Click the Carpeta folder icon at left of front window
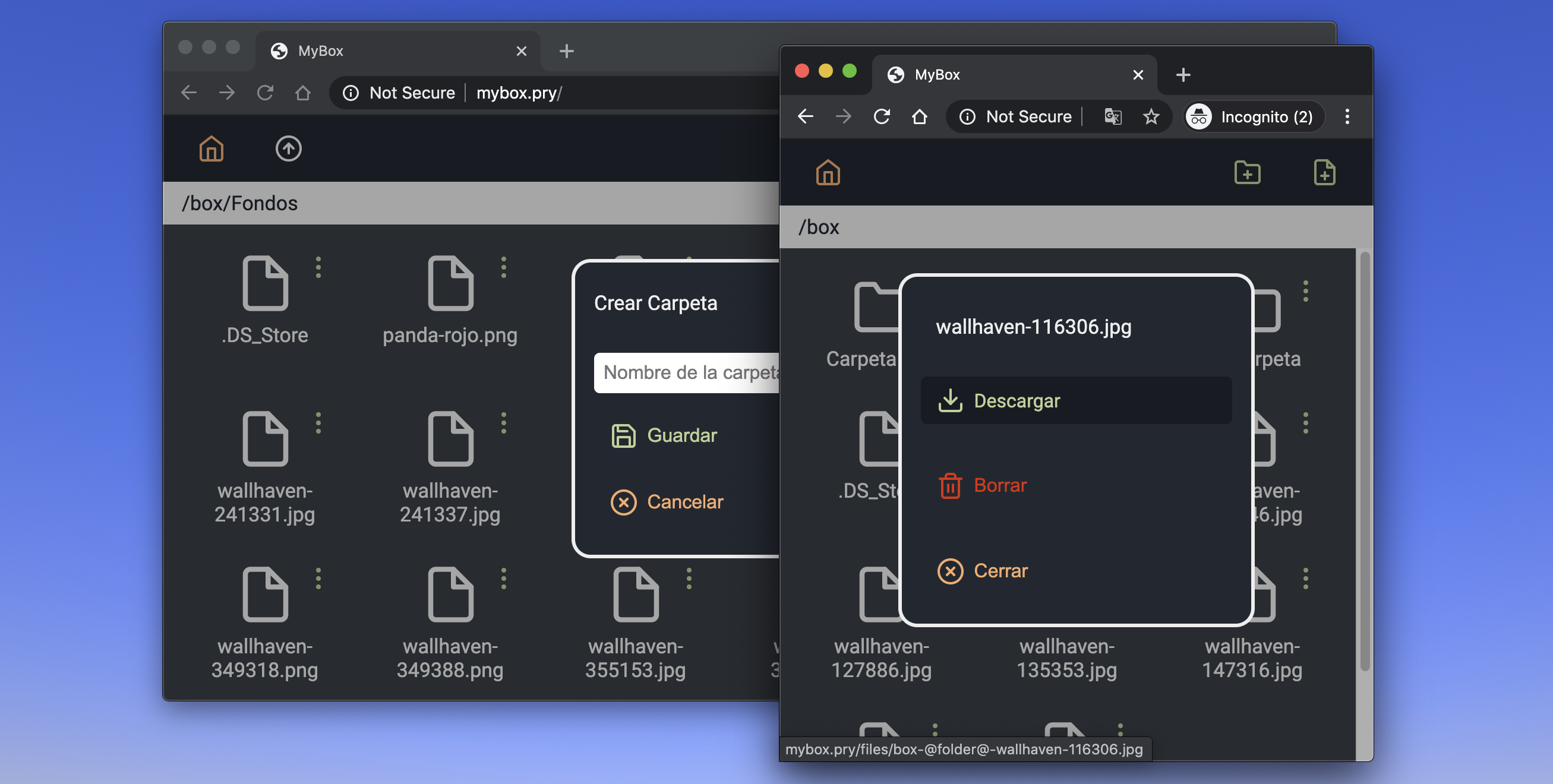This screenshot has height=784, width=1553. (x=876, y=306)
